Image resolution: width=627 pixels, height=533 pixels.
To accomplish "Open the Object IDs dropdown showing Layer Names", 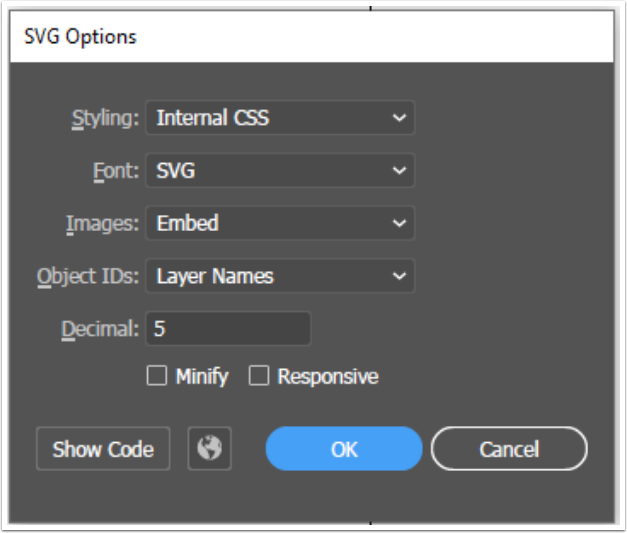I will (280, 276).
